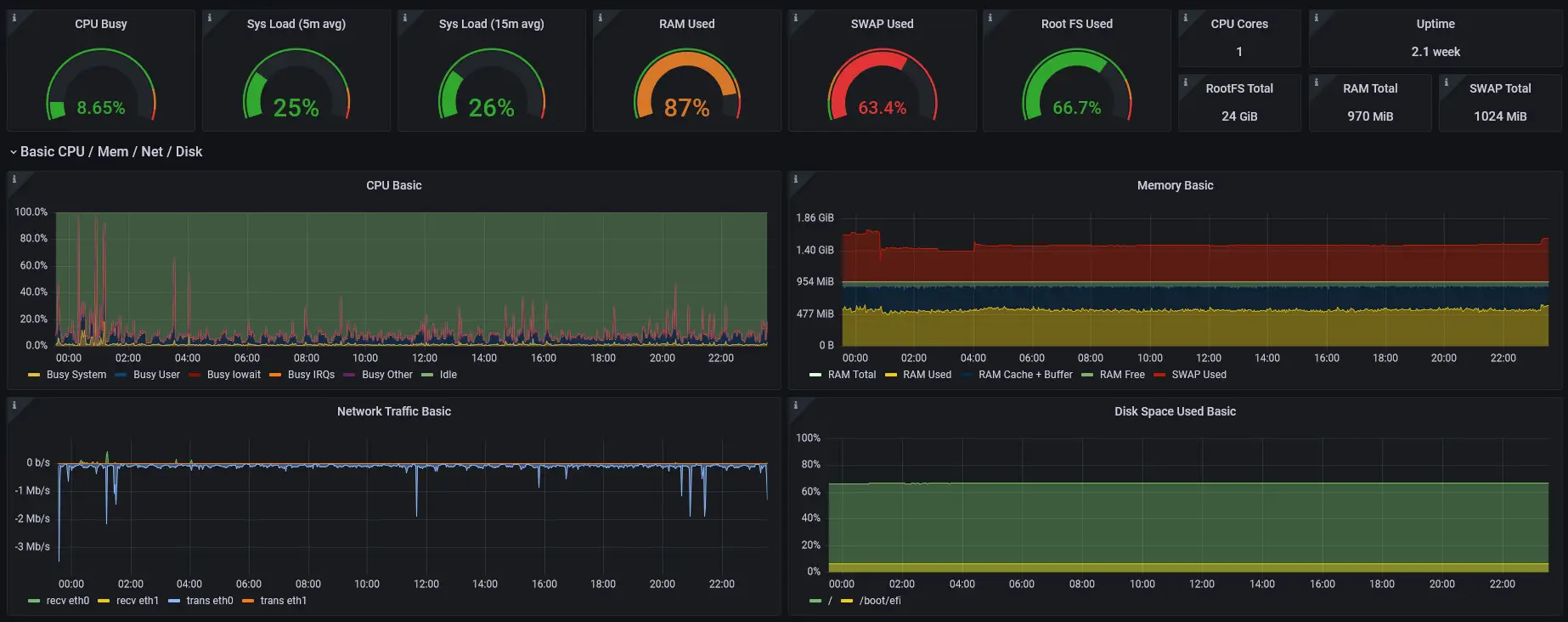Open Sys Load (5m avg) panel title menu
This screenshot has width=1568, height=622.
coord(296,24)
